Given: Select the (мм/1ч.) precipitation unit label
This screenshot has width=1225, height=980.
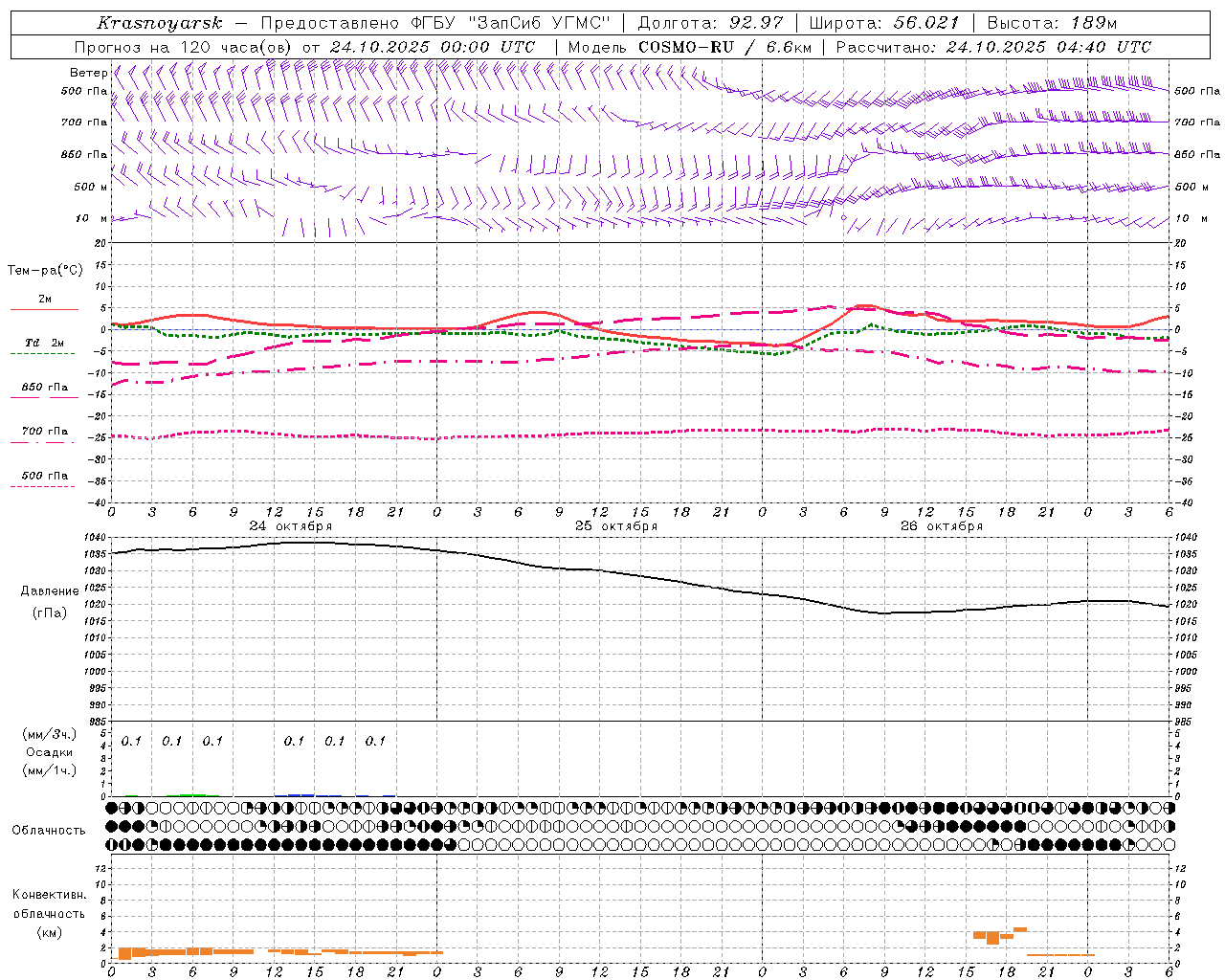Looking at the screenshot, I should pos(50,770).
